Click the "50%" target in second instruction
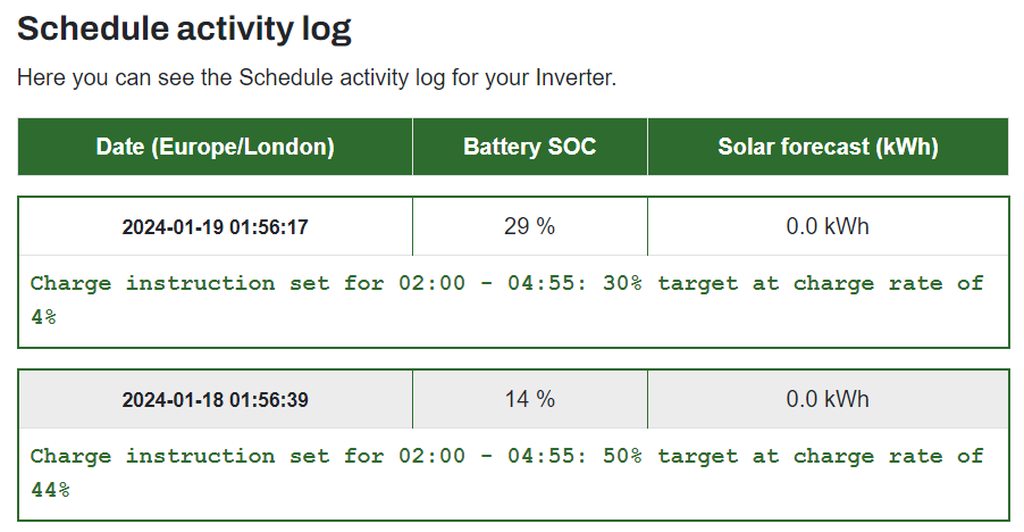Viewport: 1024px width, 532px height. [622, 456]
